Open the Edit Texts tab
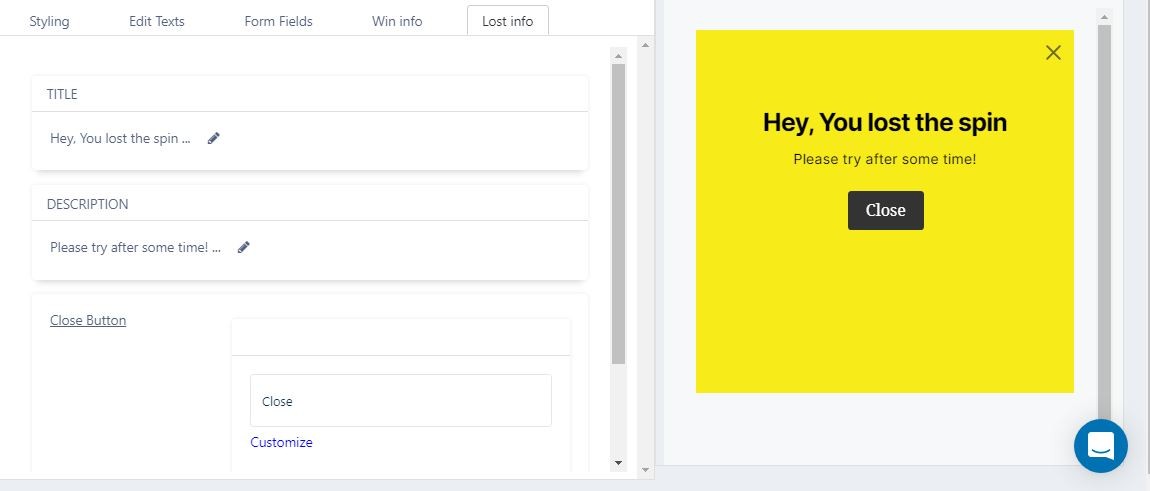Image resolution: width=1150 pixels, height=491 pixels. point(157,21)
